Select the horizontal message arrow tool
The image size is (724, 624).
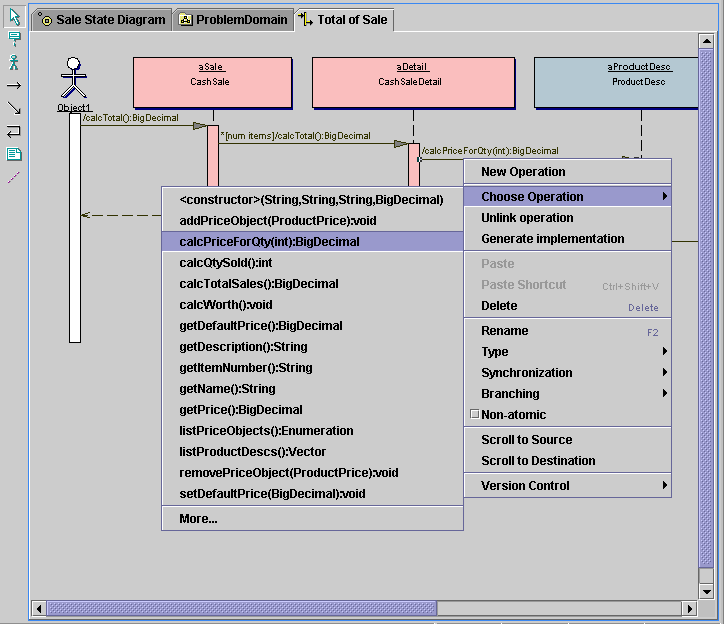click(14, 85)
